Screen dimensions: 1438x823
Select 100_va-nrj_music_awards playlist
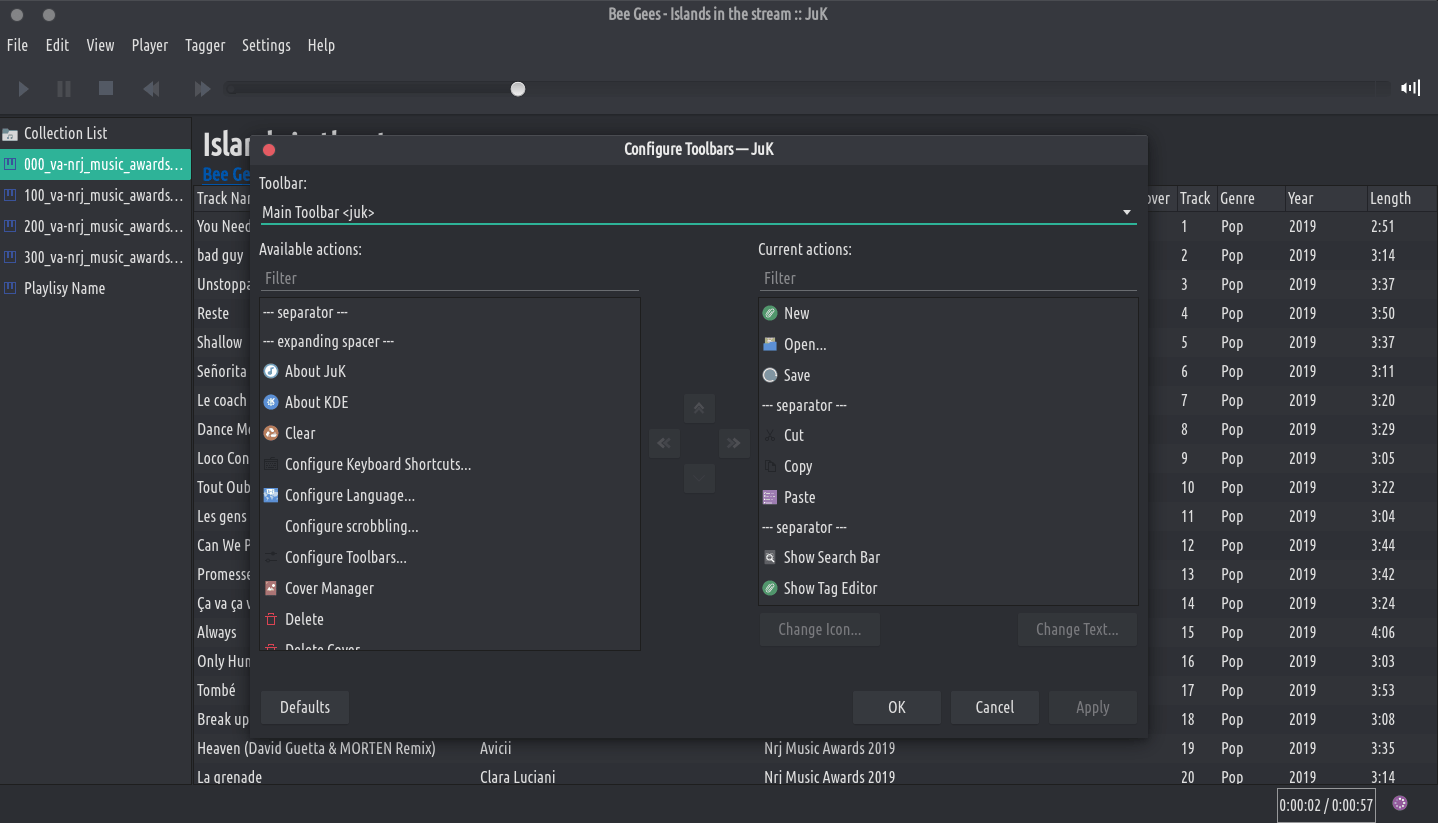click(x=95, y=195)
